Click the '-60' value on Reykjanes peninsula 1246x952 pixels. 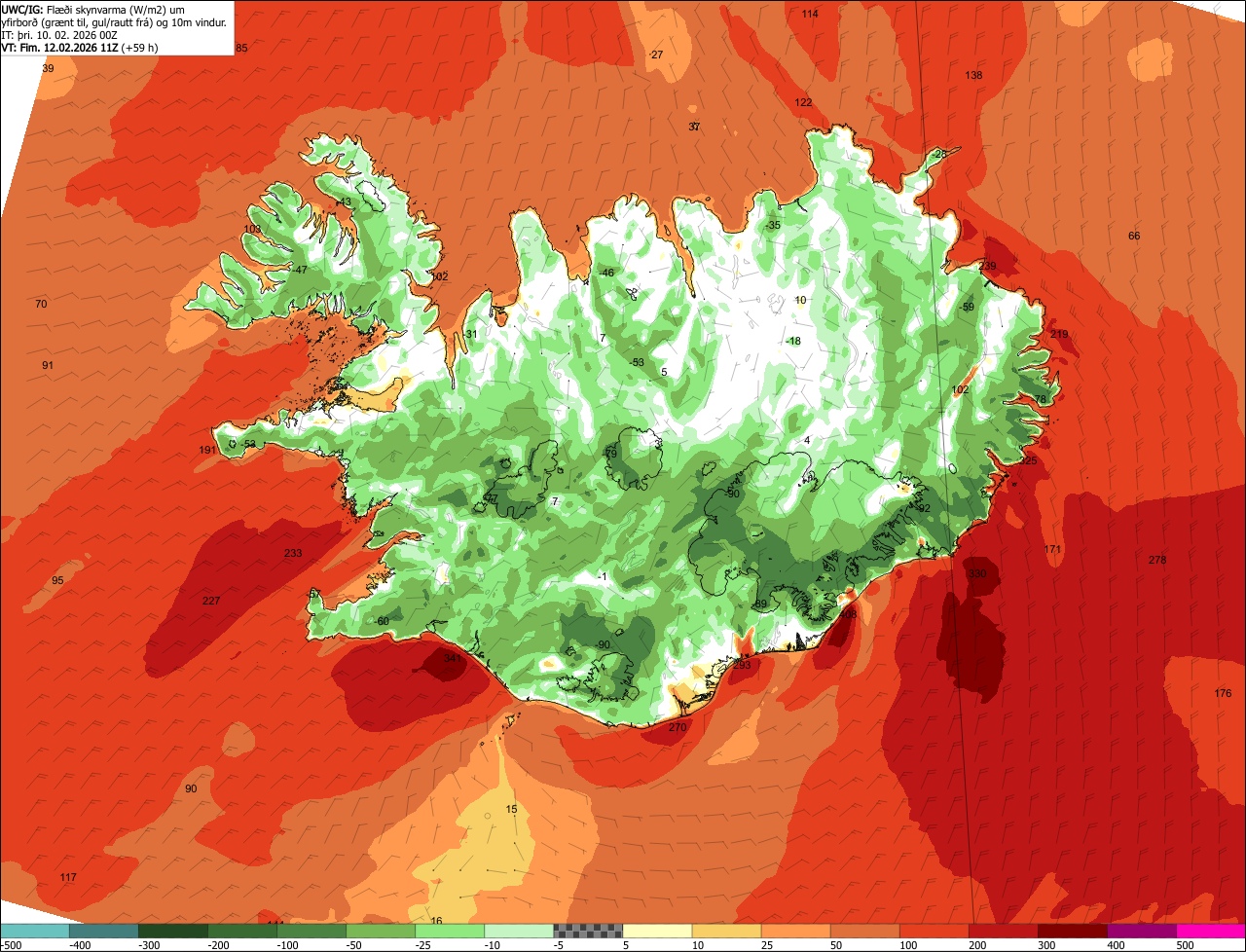(381, 621)
